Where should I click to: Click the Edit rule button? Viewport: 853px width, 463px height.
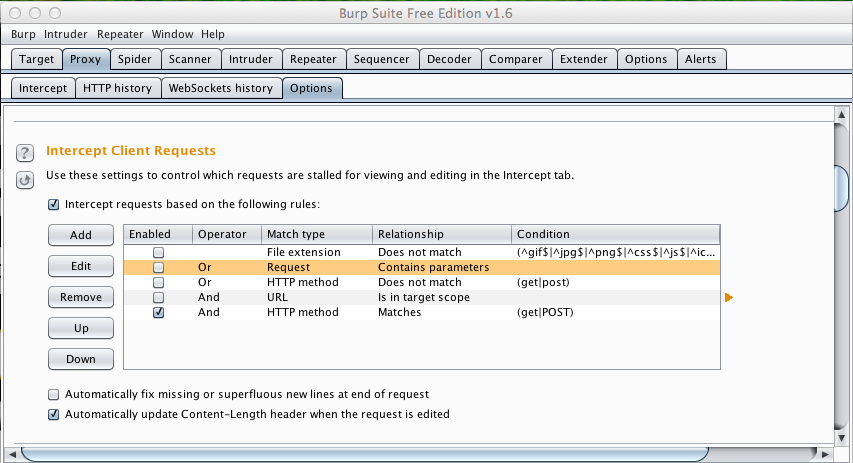(81, 266)
